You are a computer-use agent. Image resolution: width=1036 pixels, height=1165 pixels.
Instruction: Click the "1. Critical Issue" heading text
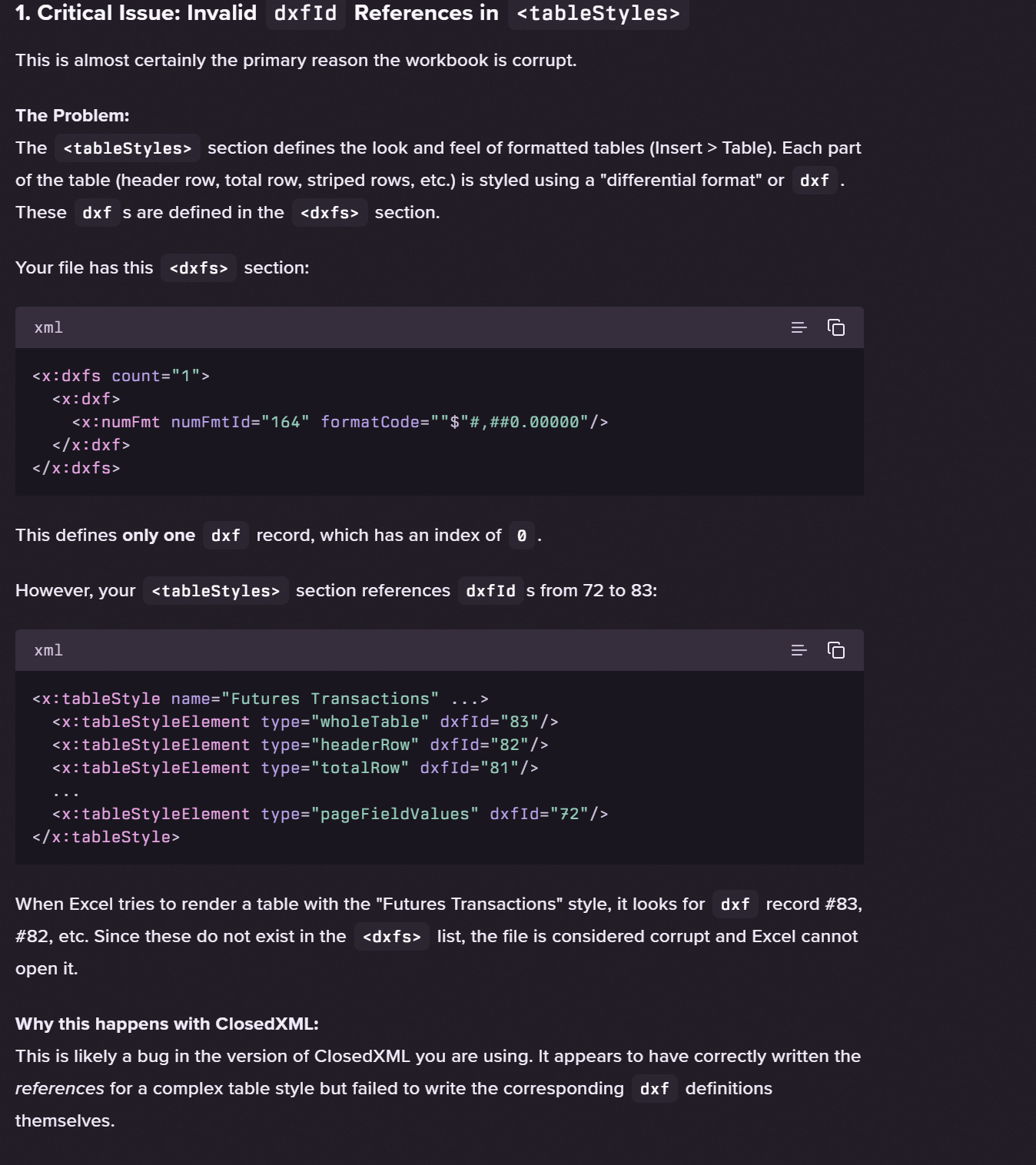click(x=136, y=13)
